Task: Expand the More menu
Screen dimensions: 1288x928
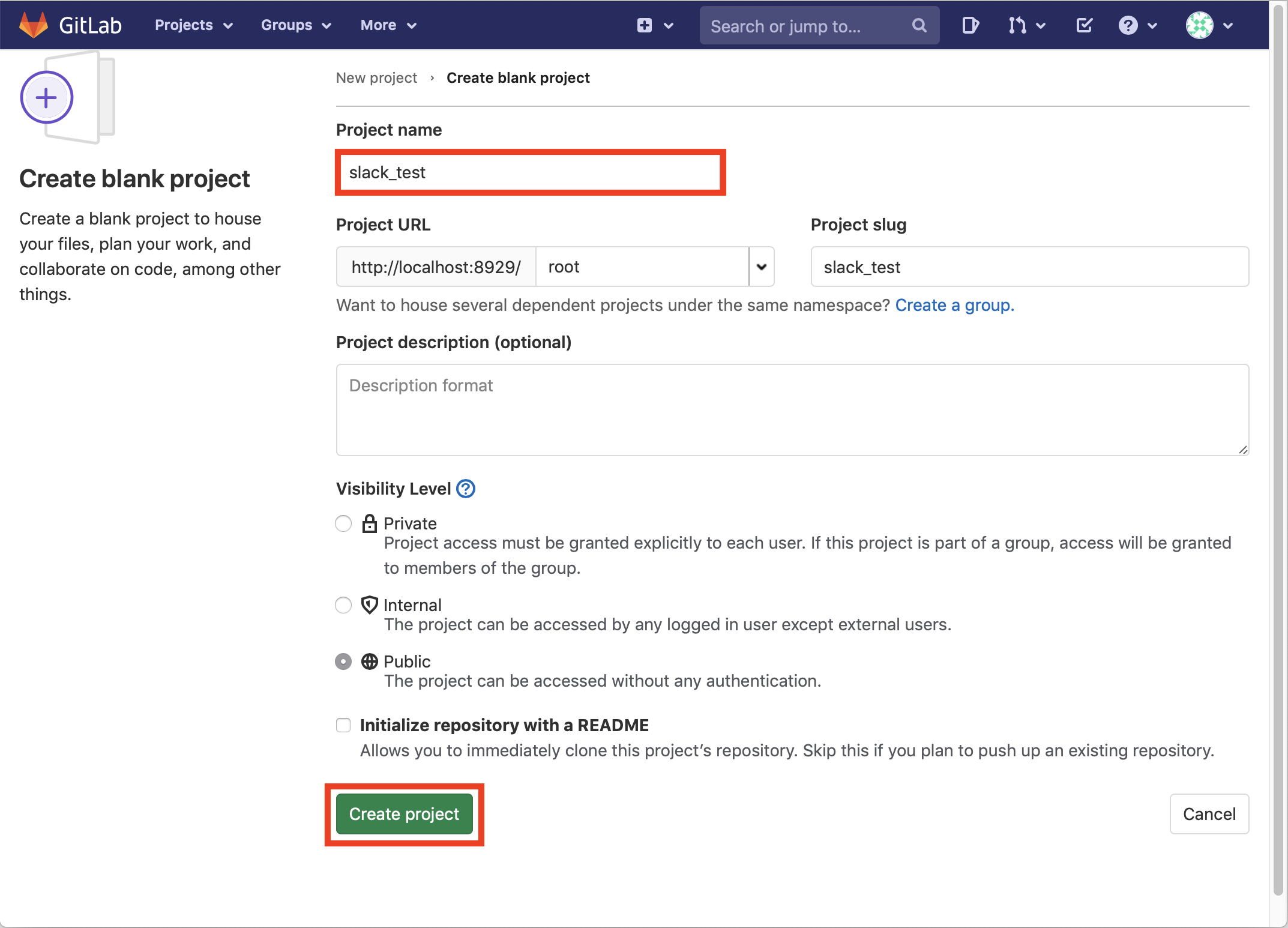Action: (388, 25)
